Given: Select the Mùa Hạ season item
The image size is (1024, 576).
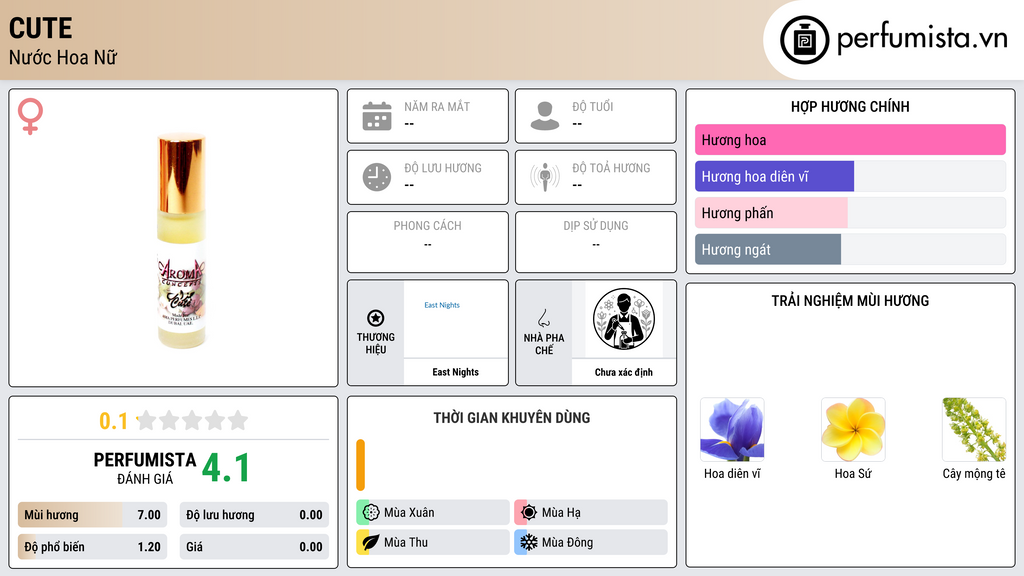Looking at the screenshot, I should click(x=591, y=513).
